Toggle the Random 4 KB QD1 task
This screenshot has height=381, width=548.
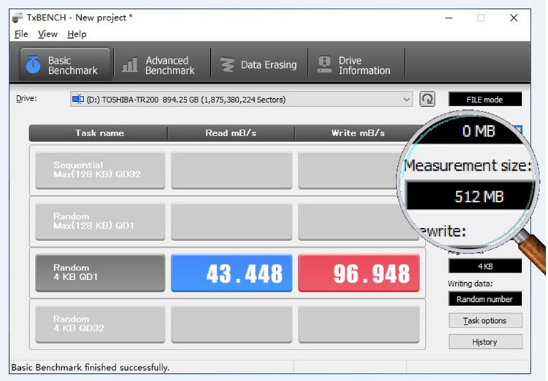pyautogui.click(x=100, y=273)
